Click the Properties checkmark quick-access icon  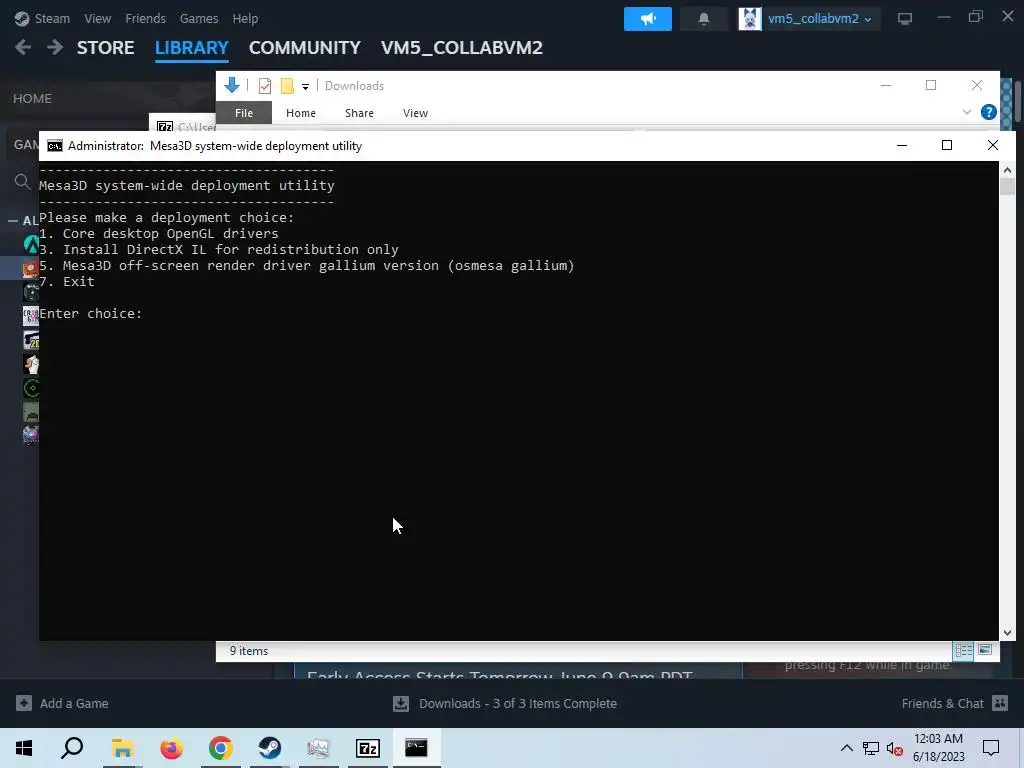264,86
